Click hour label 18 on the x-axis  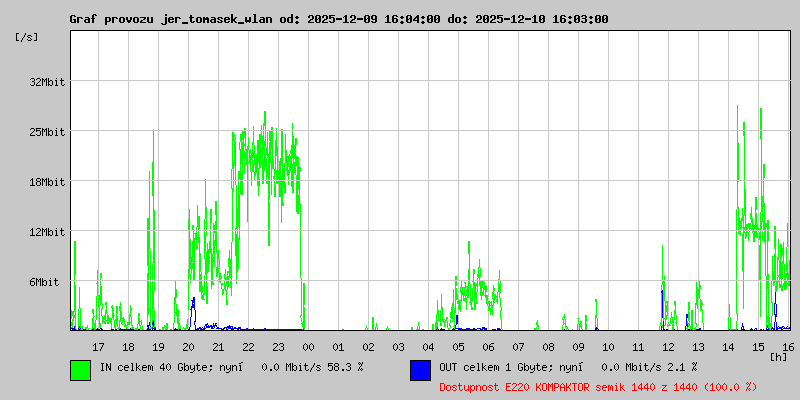tap(129, 347)
